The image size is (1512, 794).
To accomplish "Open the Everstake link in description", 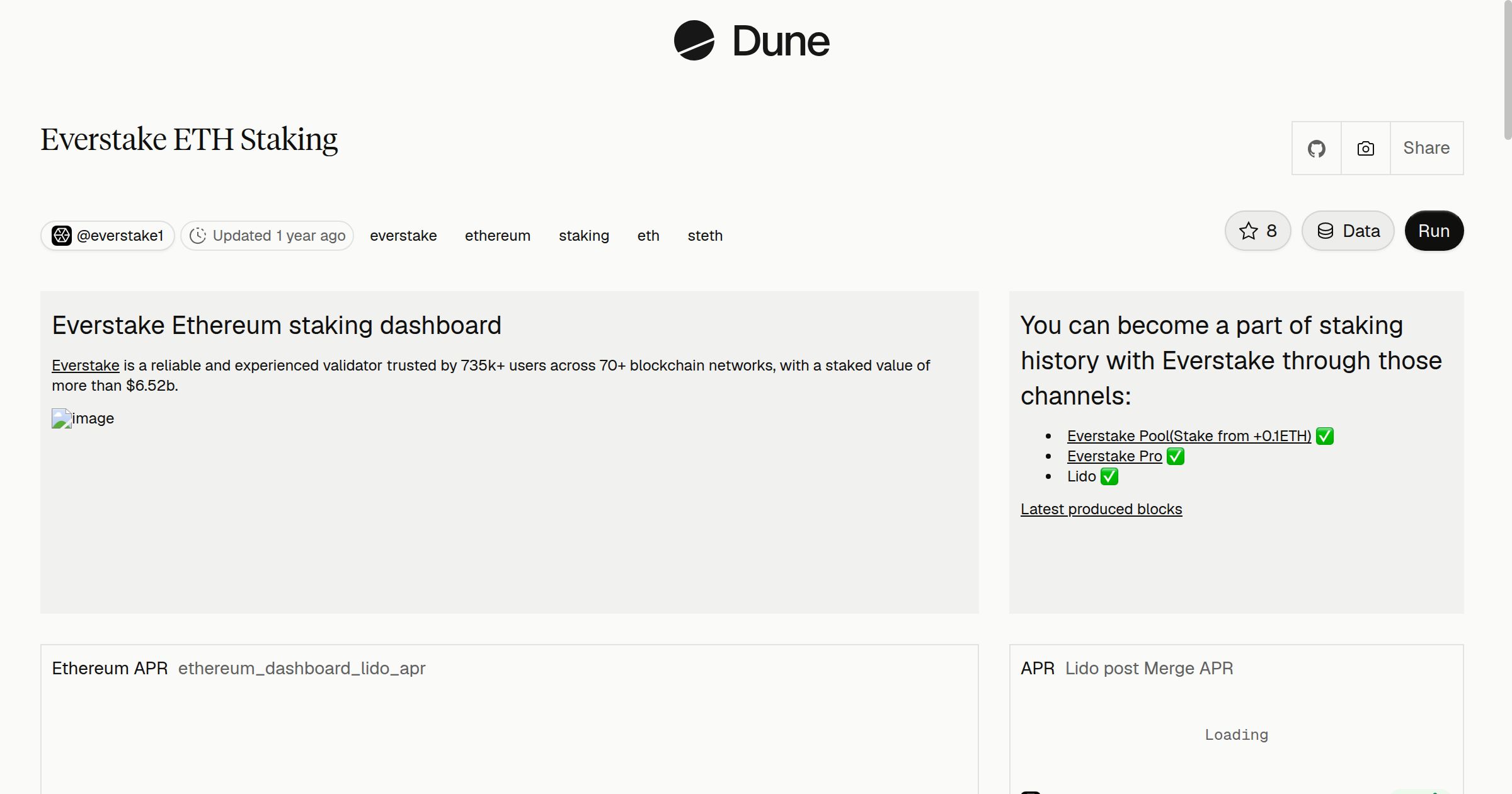I will coord(86,365).
